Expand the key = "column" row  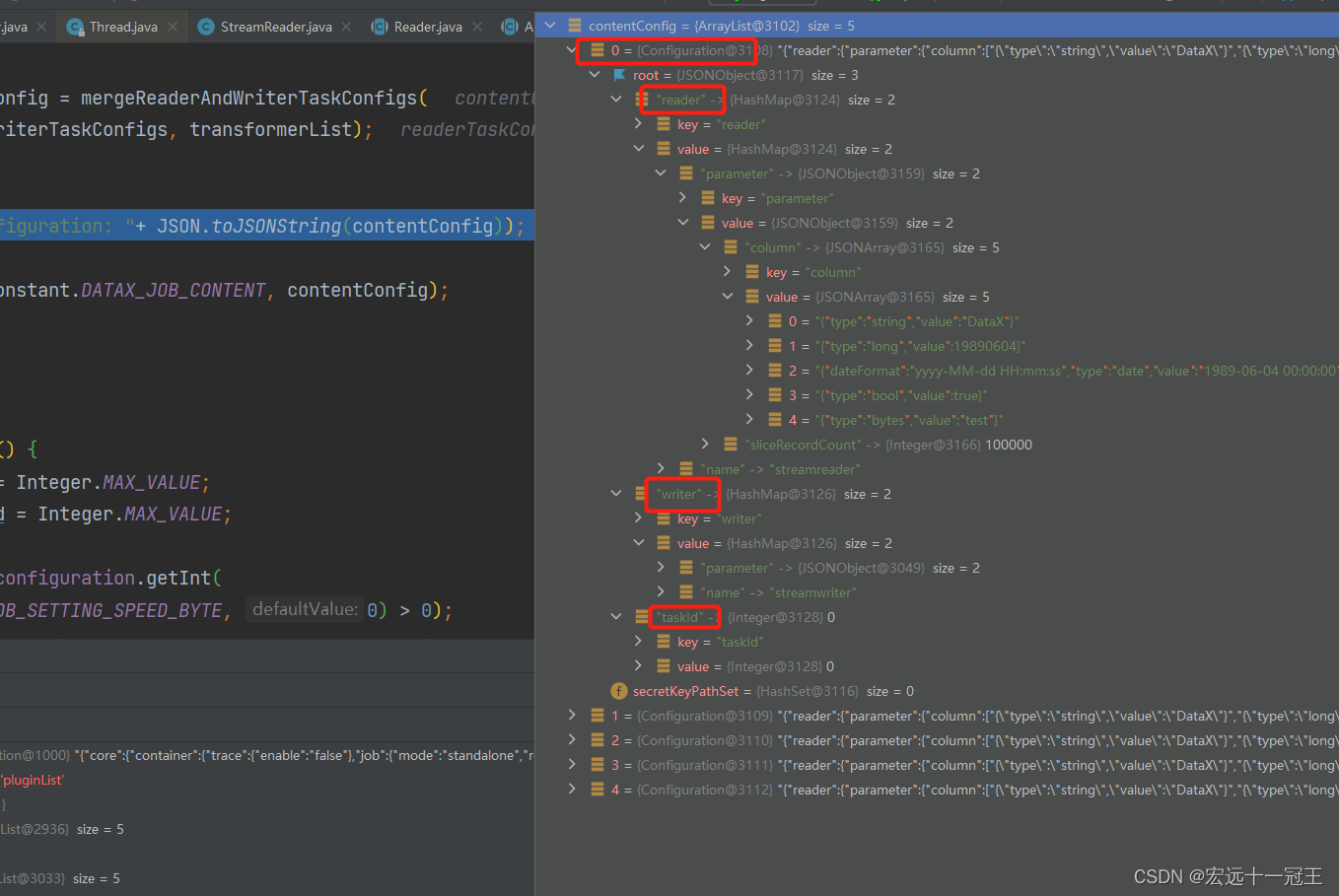(728, 272)
